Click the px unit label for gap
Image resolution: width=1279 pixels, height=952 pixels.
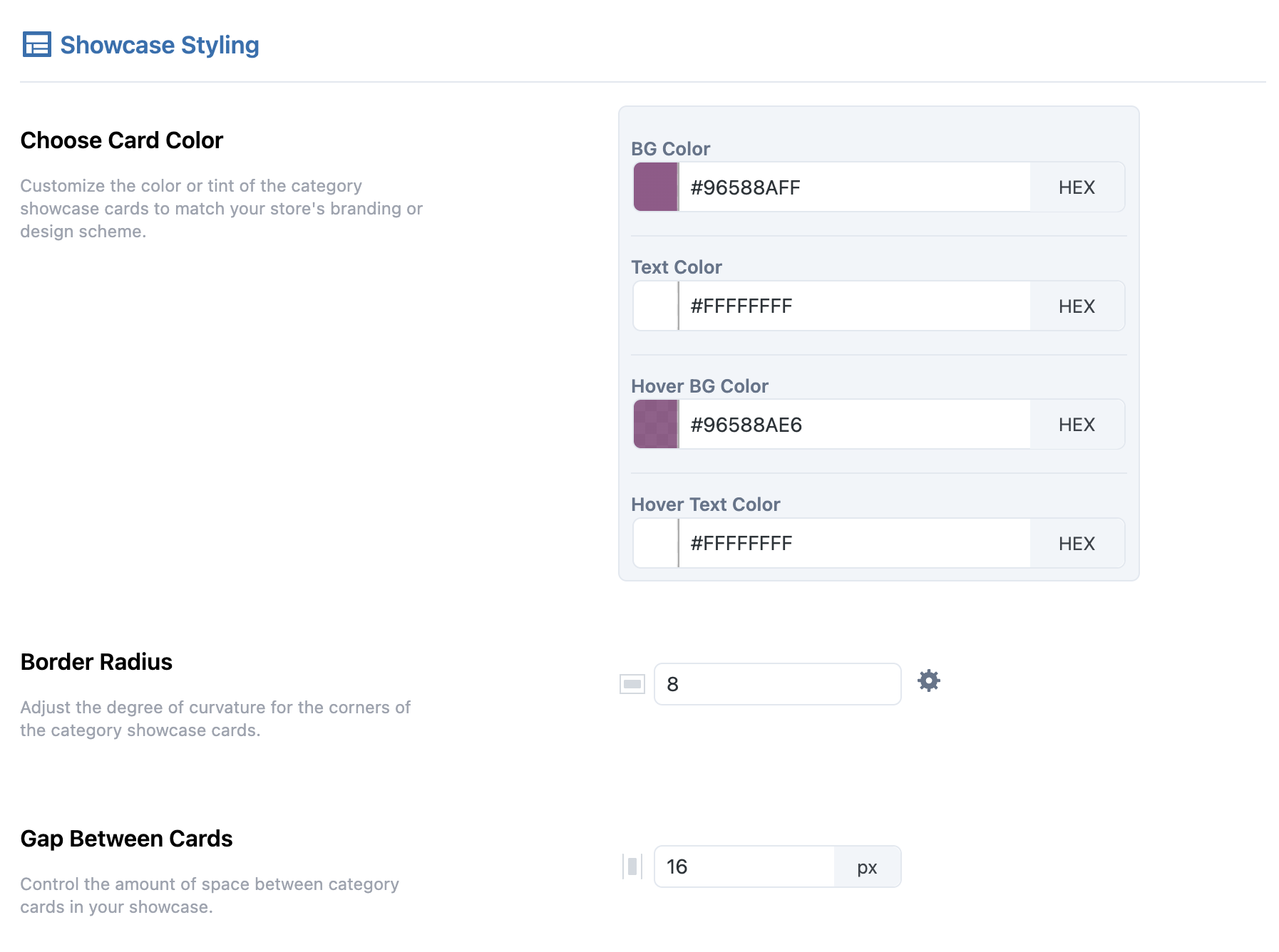pyautogui.click(x=867, y=867)
